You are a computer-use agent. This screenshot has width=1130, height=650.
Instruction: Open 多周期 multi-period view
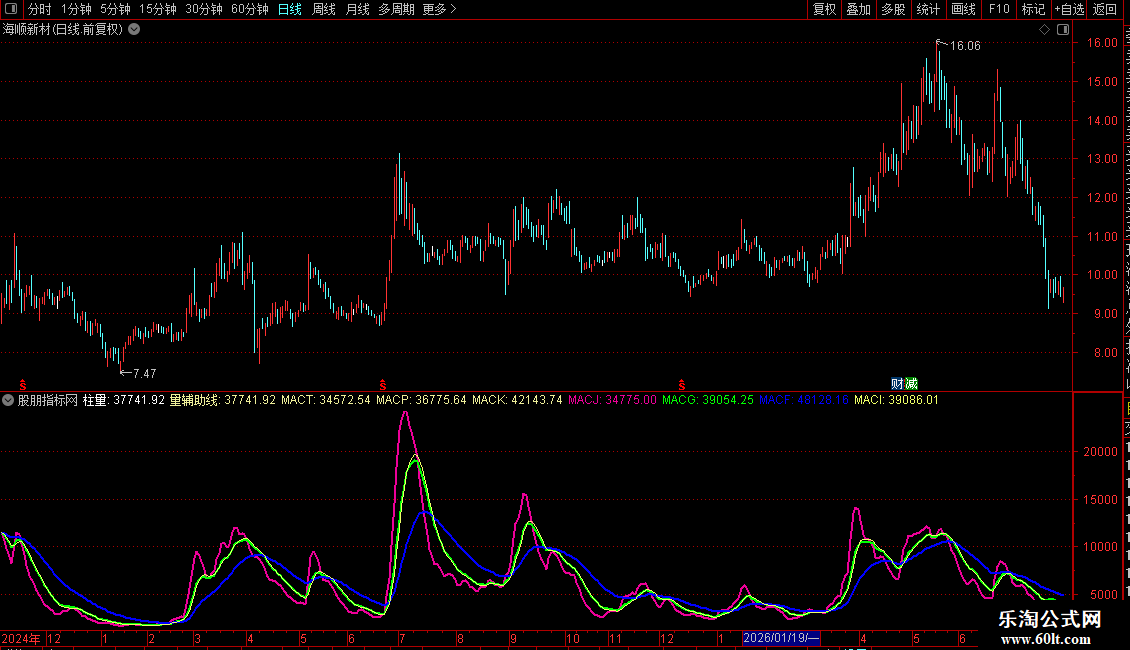click(396, 9)
